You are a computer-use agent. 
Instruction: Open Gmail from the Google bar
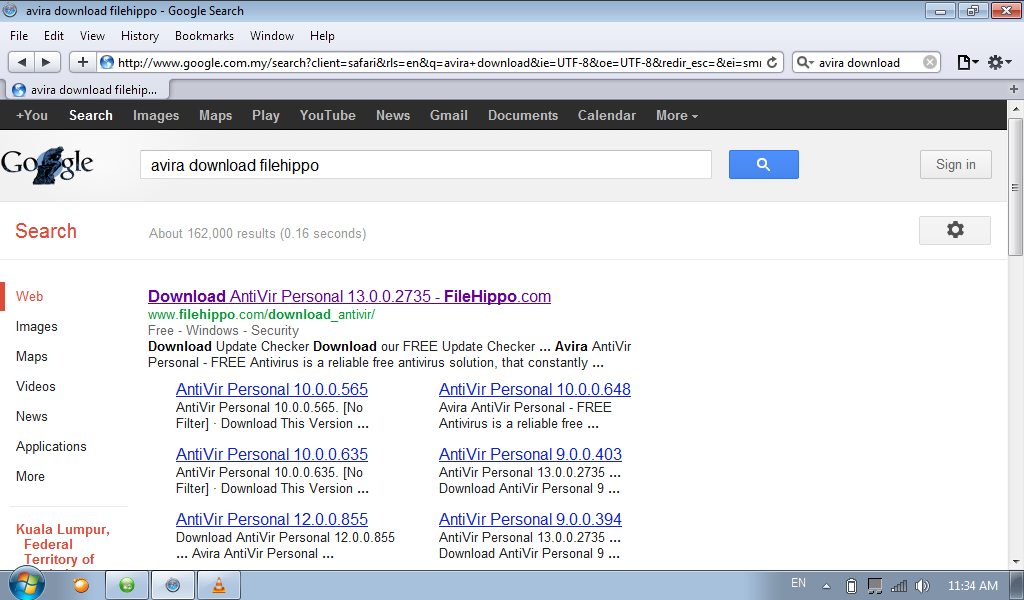coord(449,116)
